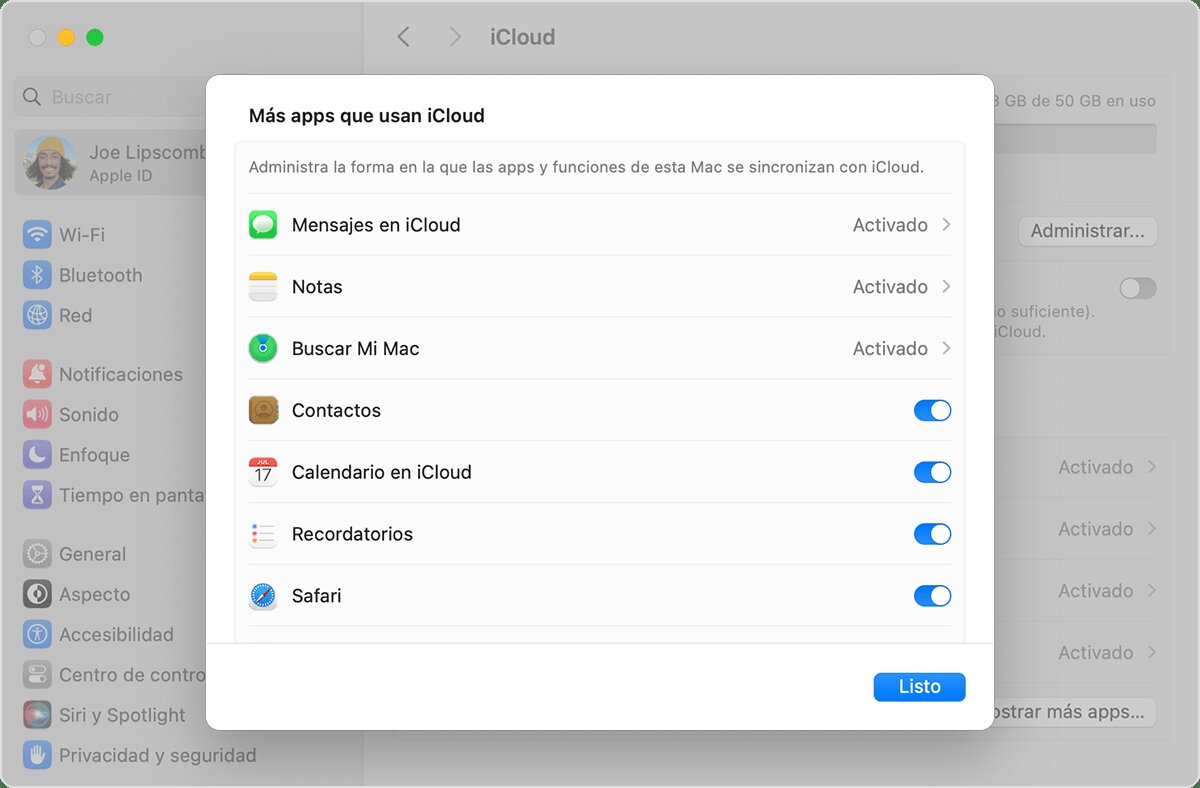
Task: Click the Red globe icon
Action: point(37,315)
